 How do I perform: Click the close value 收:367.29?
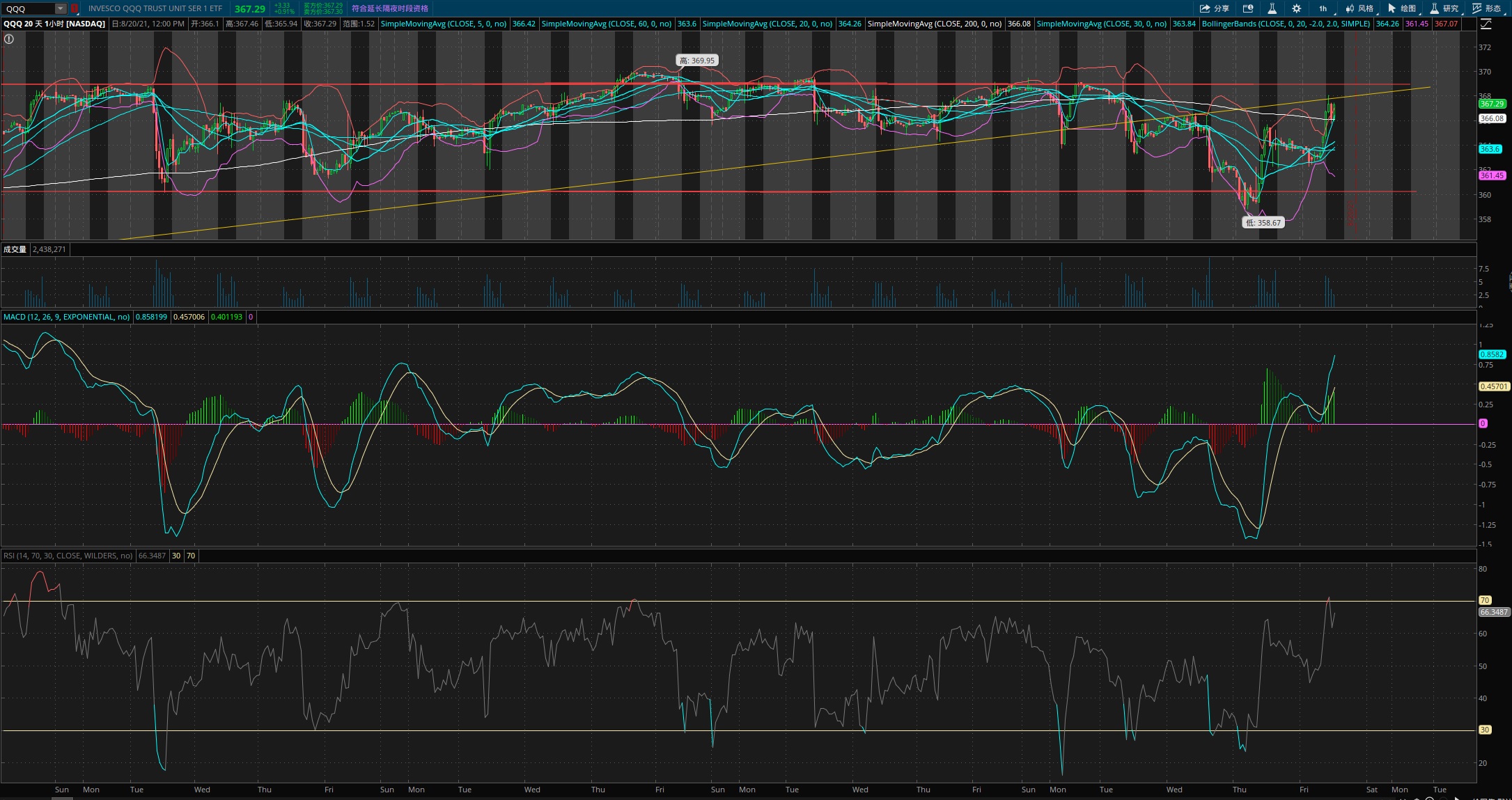(x=320, y=24)
